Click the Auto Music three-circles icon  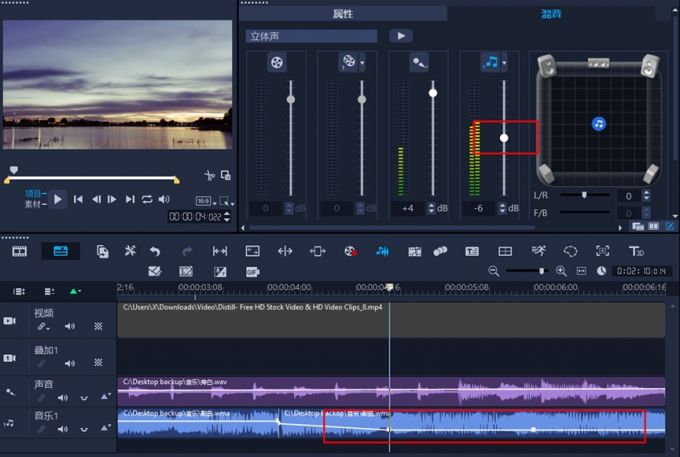click(440, 251)
